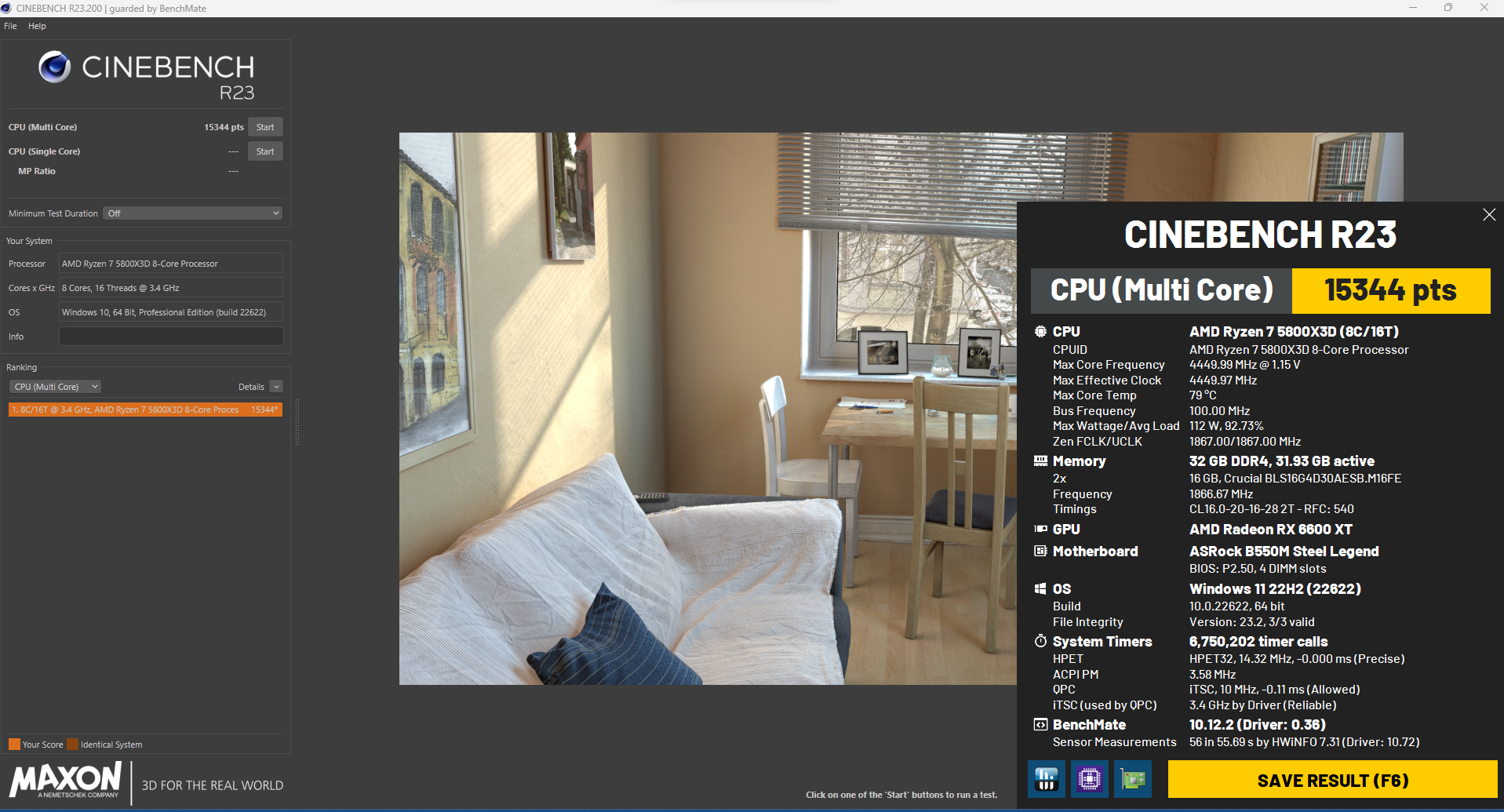Click the Info input field

pyautogui.click(x=171, y=337)
